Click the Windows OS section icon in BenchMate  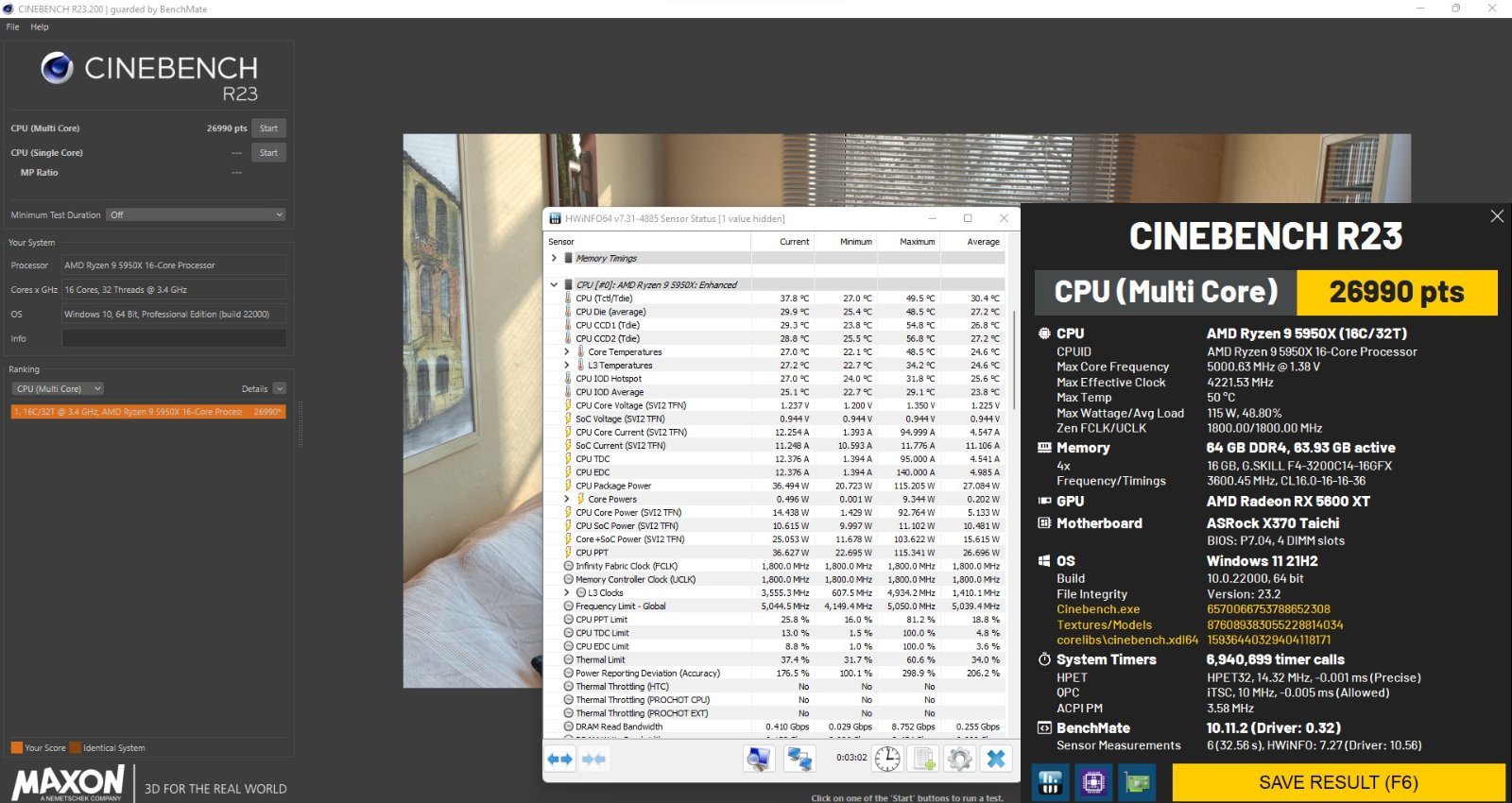tap(1044, 560)
